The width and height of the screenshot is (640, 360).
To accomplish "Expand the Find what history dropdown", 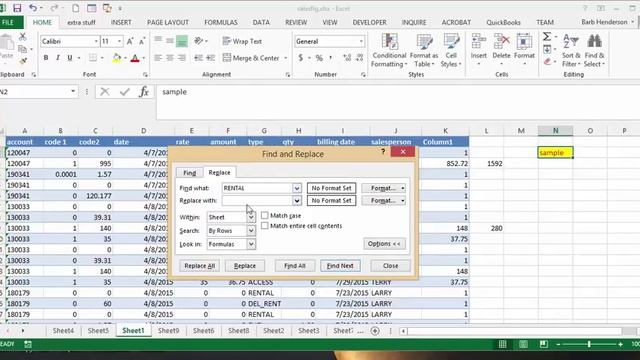I will click(297, 188).
